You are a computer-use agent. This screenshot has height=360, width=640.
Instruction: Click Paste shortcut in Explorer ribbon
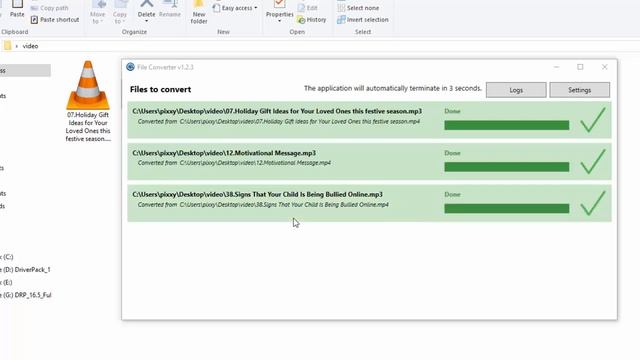coord(55,20)
